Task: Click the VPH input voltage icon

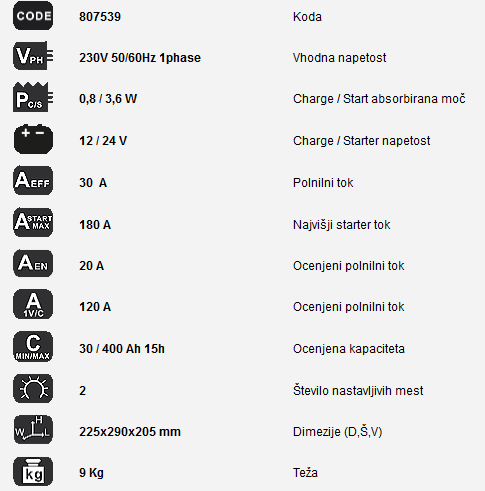Action: 33,56
